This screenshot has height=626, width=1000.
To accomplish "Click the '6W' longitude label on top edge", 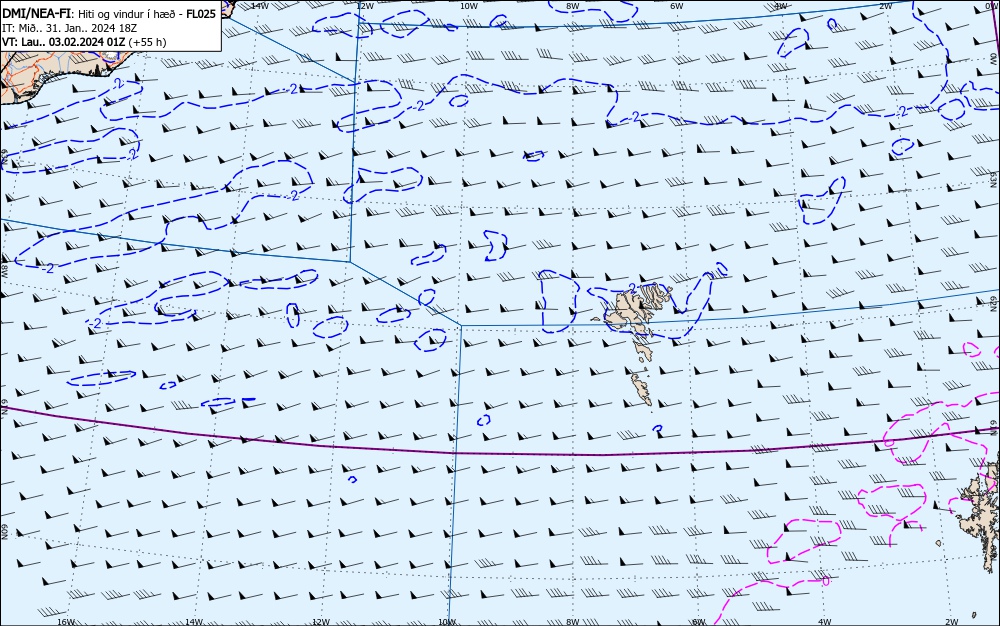I will coord(677,6).
